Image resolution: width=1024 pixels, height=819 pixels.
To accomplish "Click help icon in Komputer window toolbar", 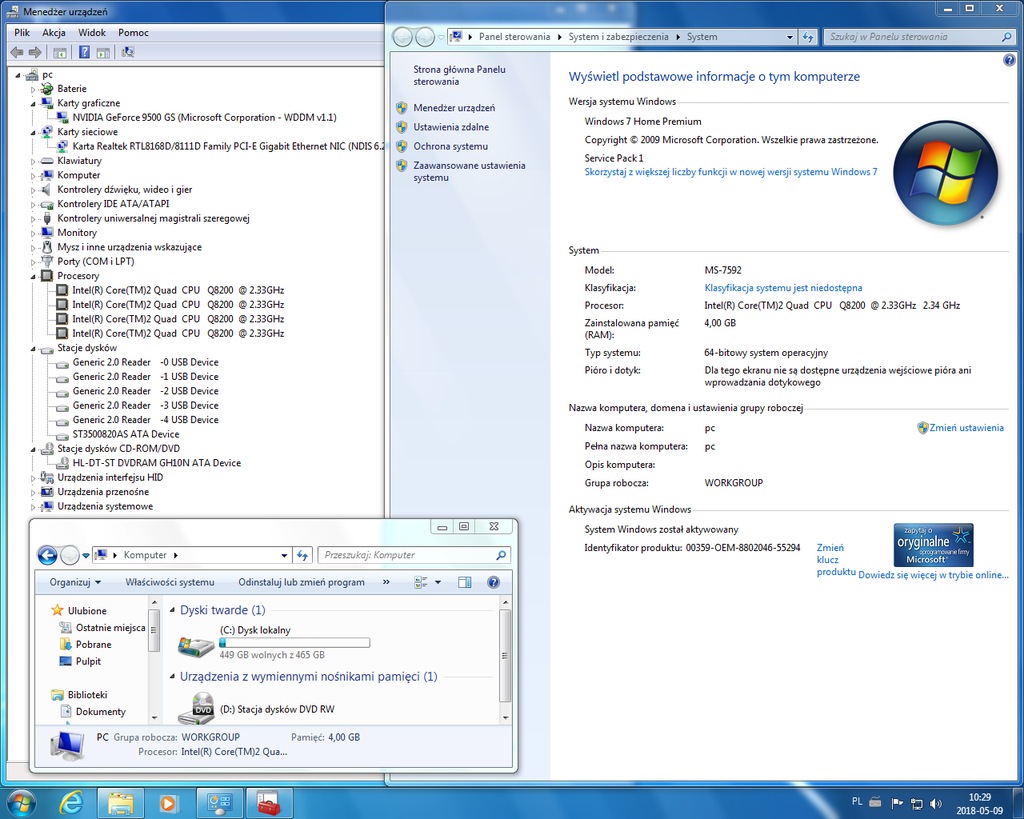I will pos(494,582).
